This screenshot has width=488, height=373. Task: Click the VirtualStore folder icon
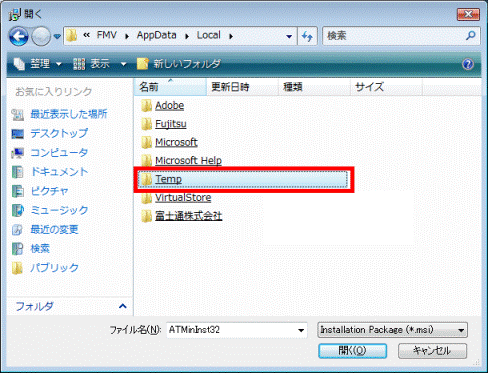coord(146,198)
